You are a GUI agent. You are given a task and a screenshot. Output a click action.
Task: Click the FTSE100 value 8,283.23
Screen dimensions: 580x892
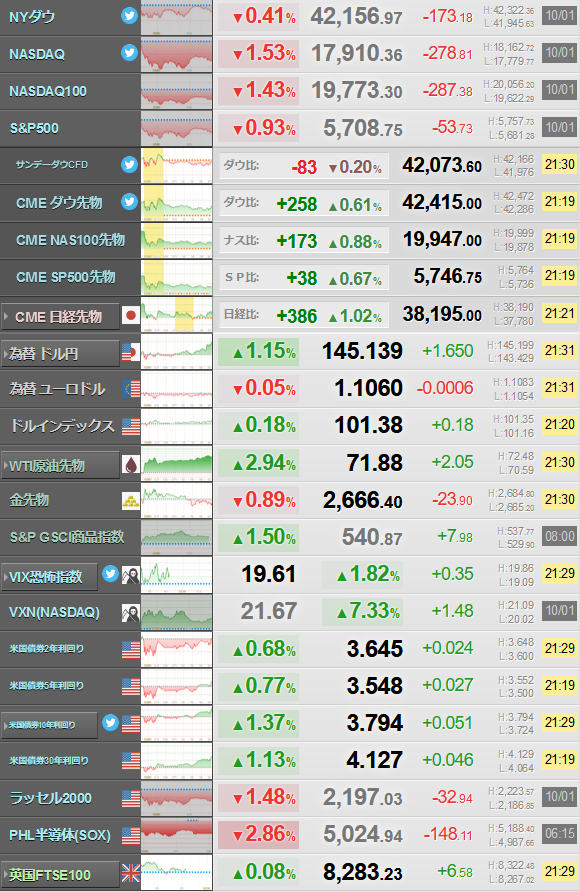pos(363,872)
